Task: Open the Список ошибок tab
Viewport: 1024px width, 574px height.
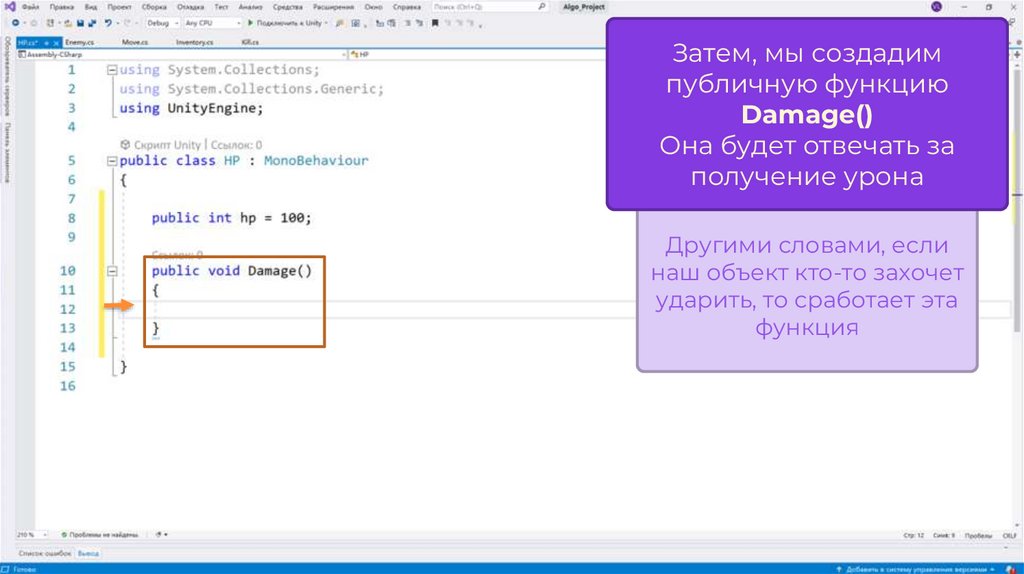Action: (44, 554)
